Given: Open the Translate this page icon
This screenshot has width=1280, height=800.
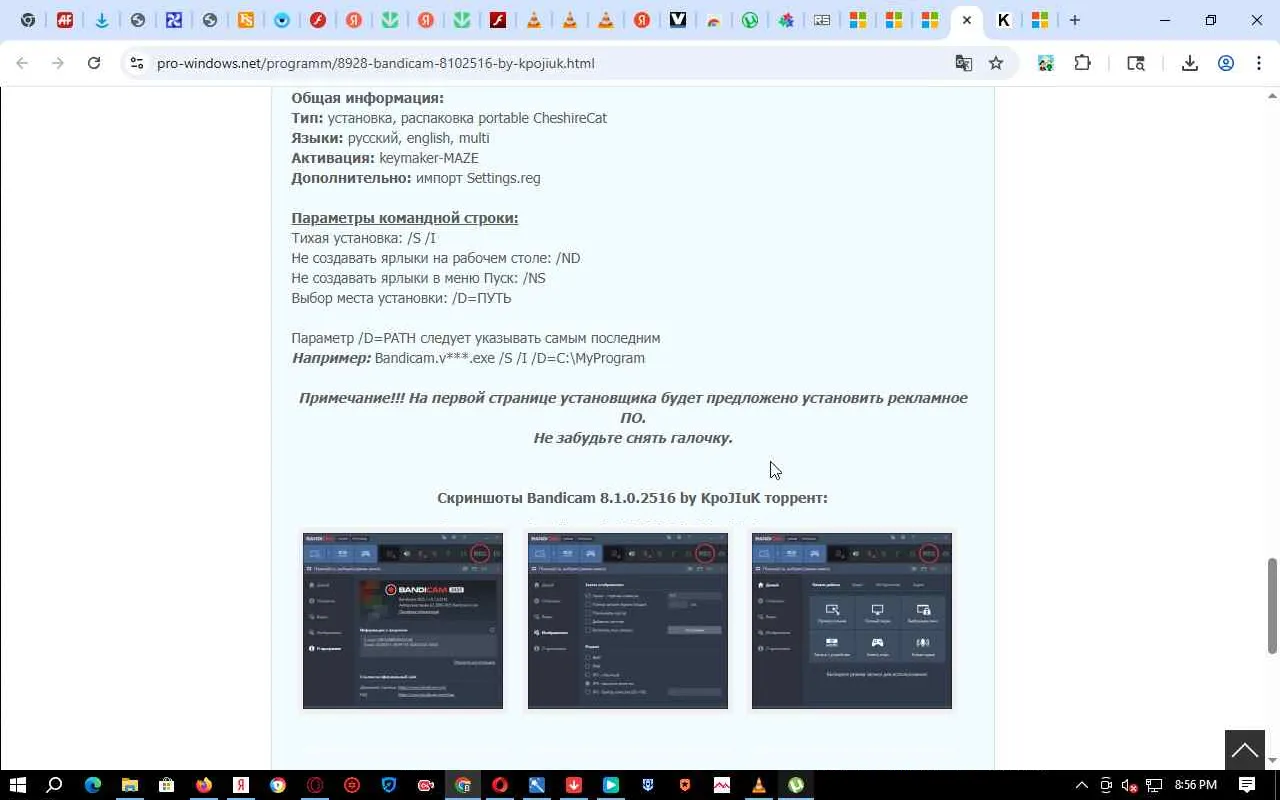Looking at the screenshot, I should (x=964, y=63).
